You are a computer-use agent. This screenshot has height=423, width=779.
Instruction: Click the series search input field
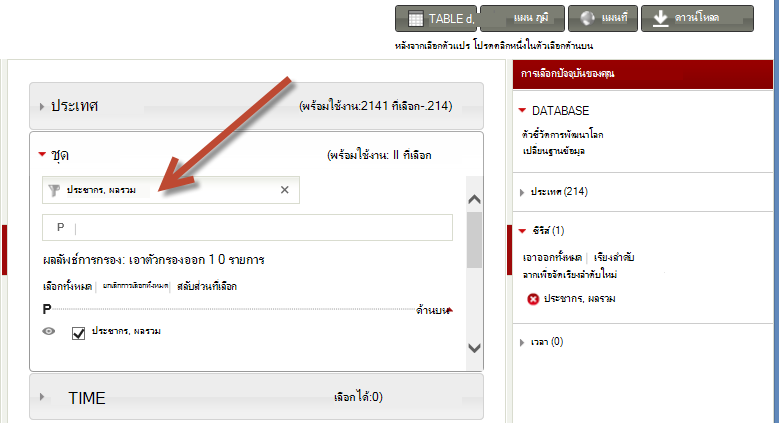(x=247, y=228)
